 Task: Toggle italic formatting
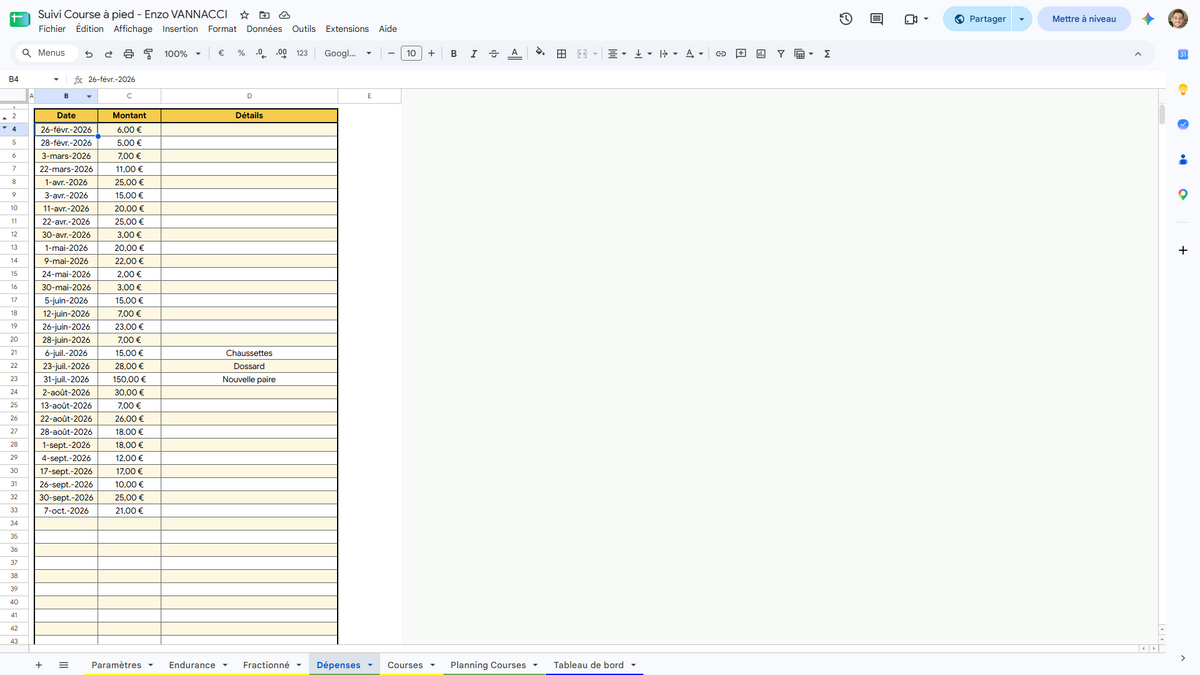[x=474, y=54]
